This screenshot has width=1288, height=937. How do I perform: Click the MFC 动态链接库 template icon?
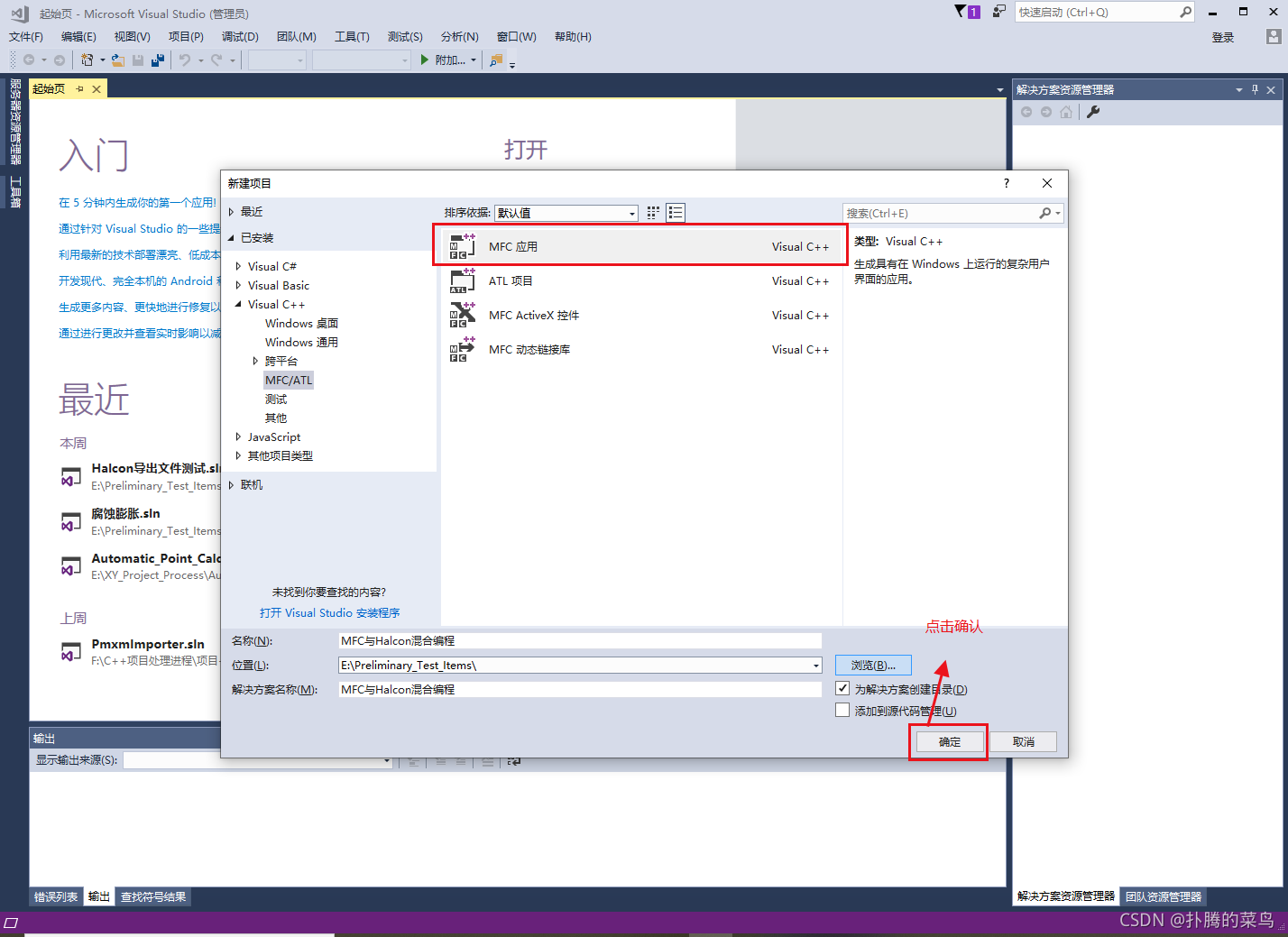coord(462,349)
